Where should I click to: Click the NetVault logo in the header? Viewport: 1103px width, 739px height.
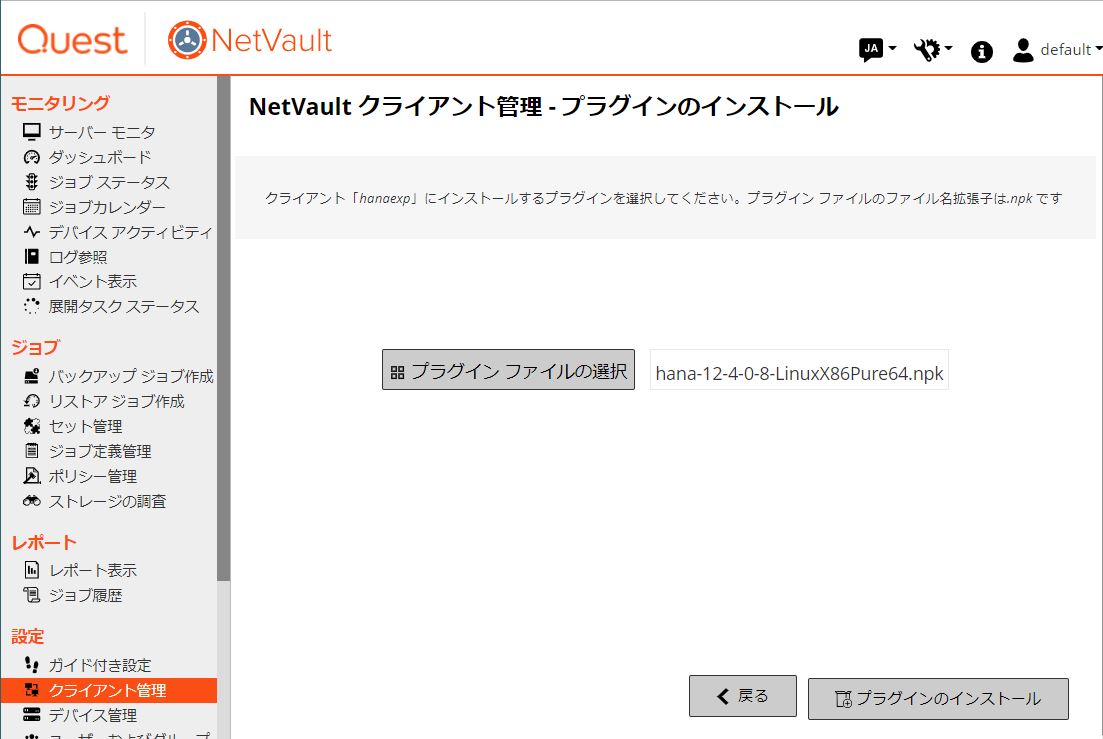coord(250,40)
